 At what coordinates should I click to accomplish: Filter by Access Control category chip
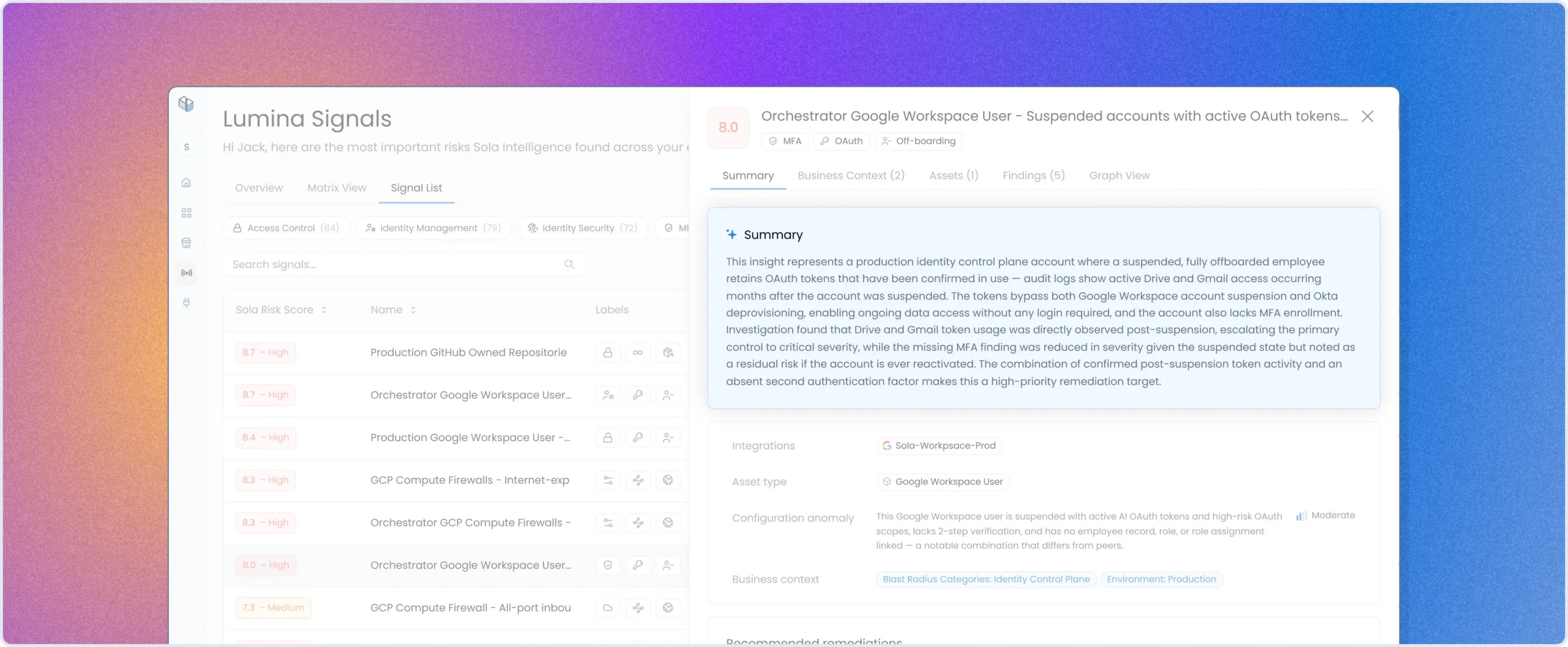(x=286, y=228)
